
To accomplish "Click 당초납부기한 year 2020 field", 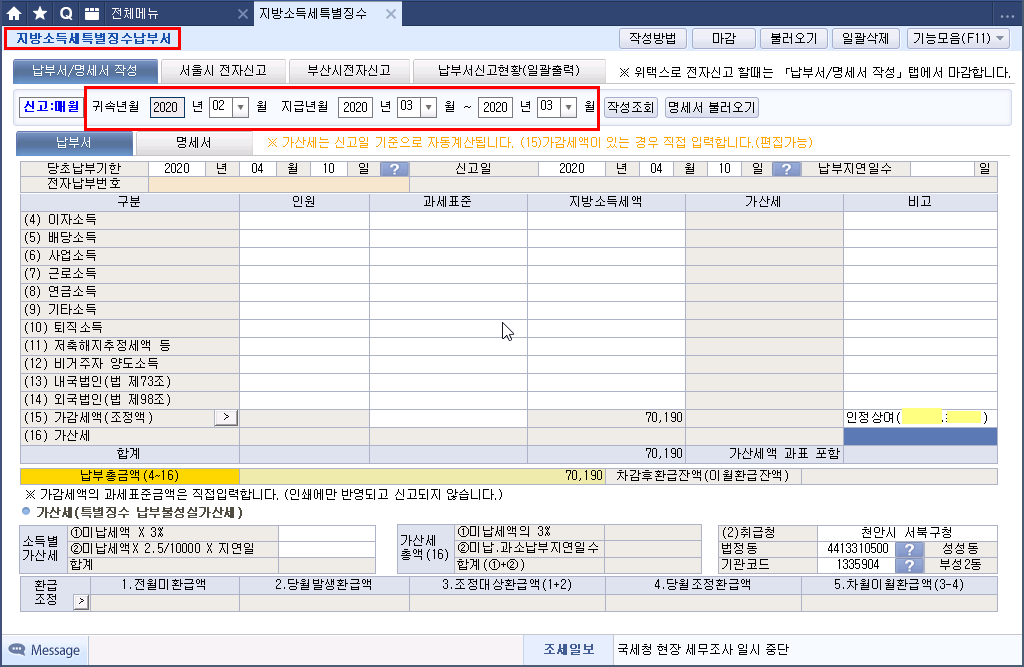I will click(x=177, y=169).
